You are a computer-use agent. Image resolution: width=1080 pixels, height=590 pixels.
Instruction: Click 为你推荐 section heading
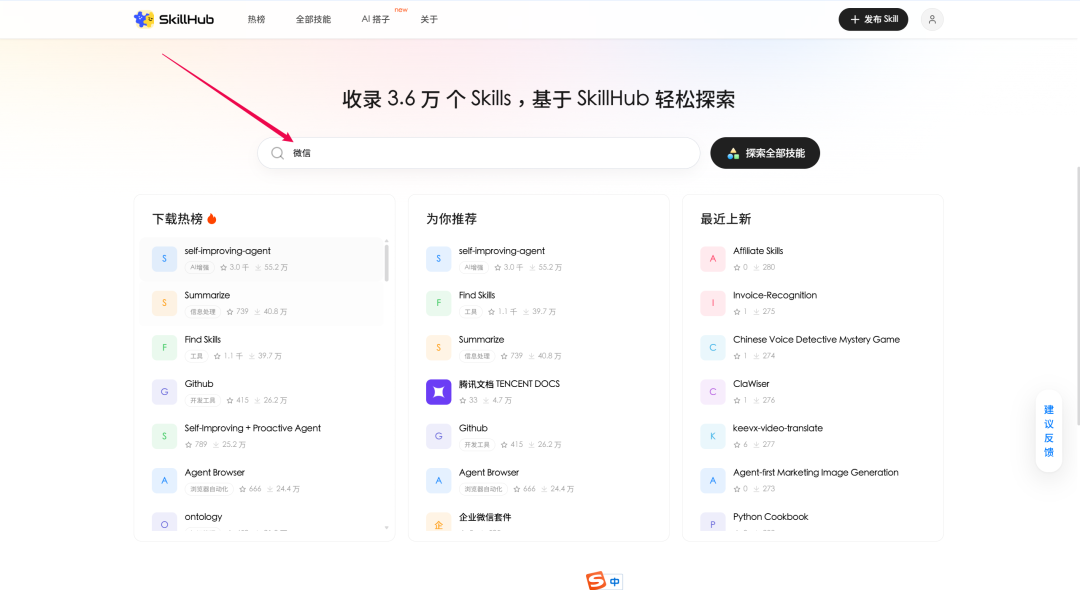pyautogui.click(x=451, y=219)
